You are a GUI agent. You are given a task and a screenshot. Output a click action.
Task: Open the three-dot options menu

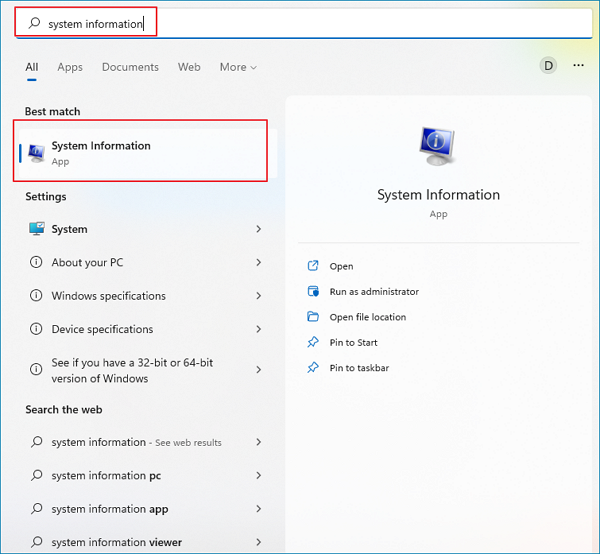578,66
